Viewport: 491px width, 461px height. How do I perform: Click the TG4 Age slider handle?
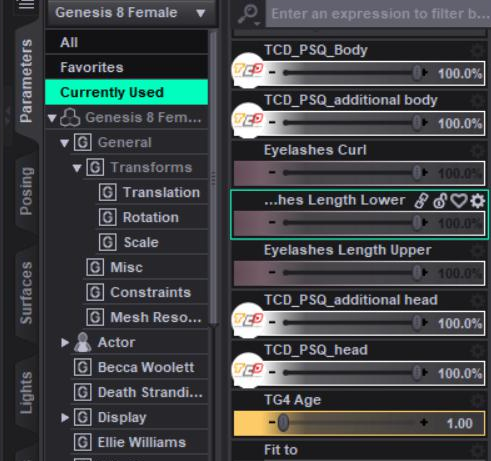click(x=283, y=423)
